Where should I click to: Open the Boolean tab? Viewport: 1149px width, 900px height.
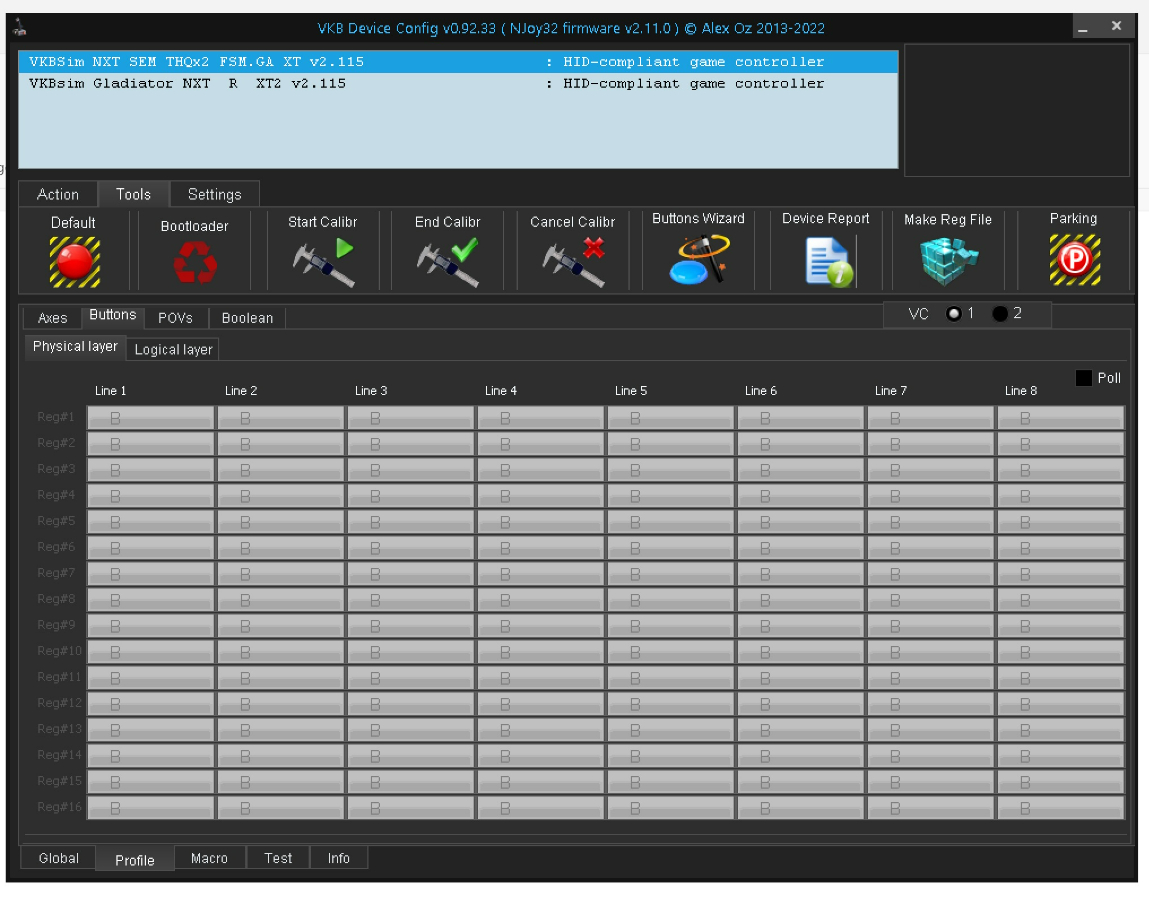pyautogui.click(x=248, y=318)
